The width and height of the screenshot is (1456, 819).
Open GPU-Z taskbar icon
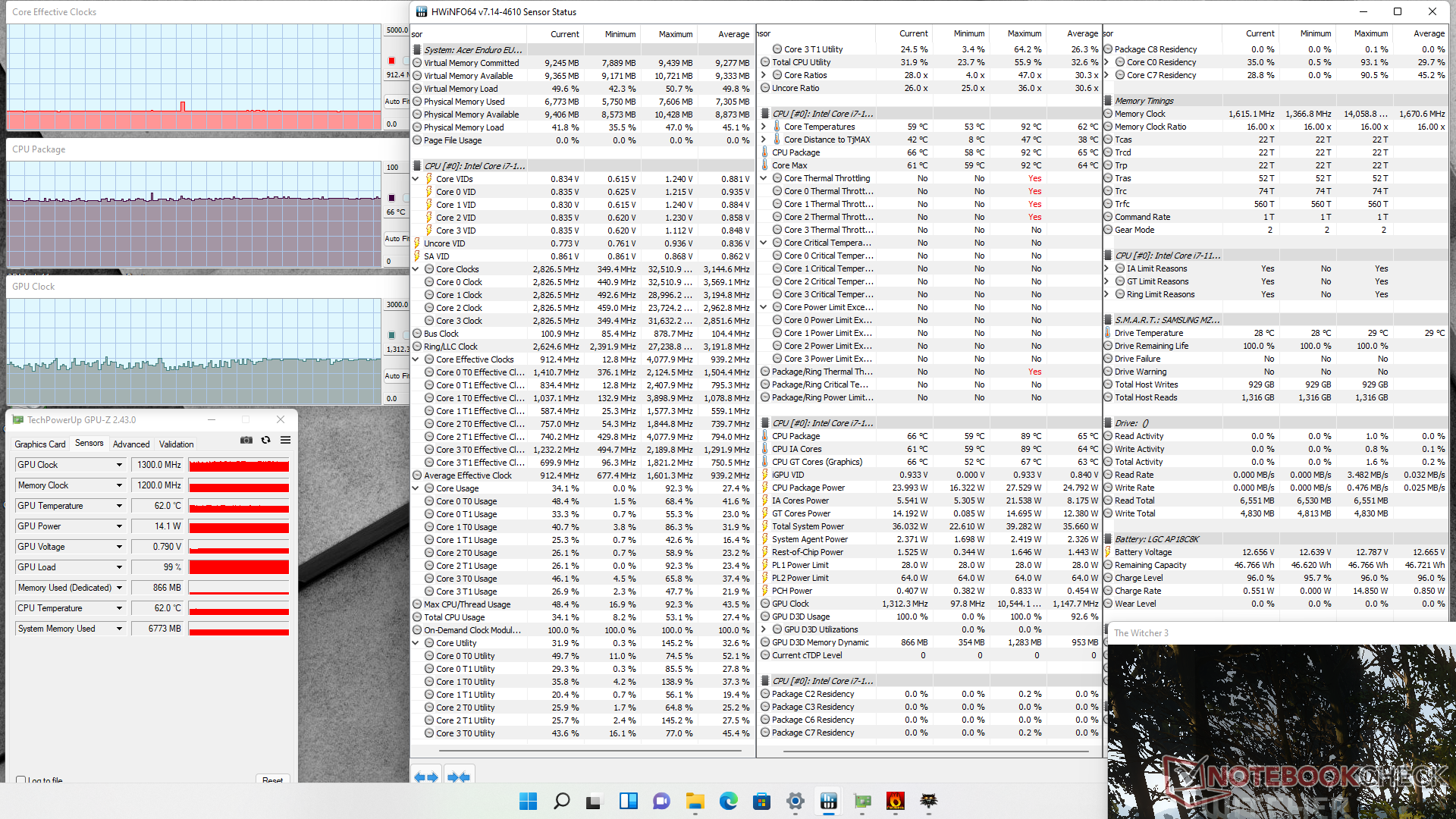862,801
